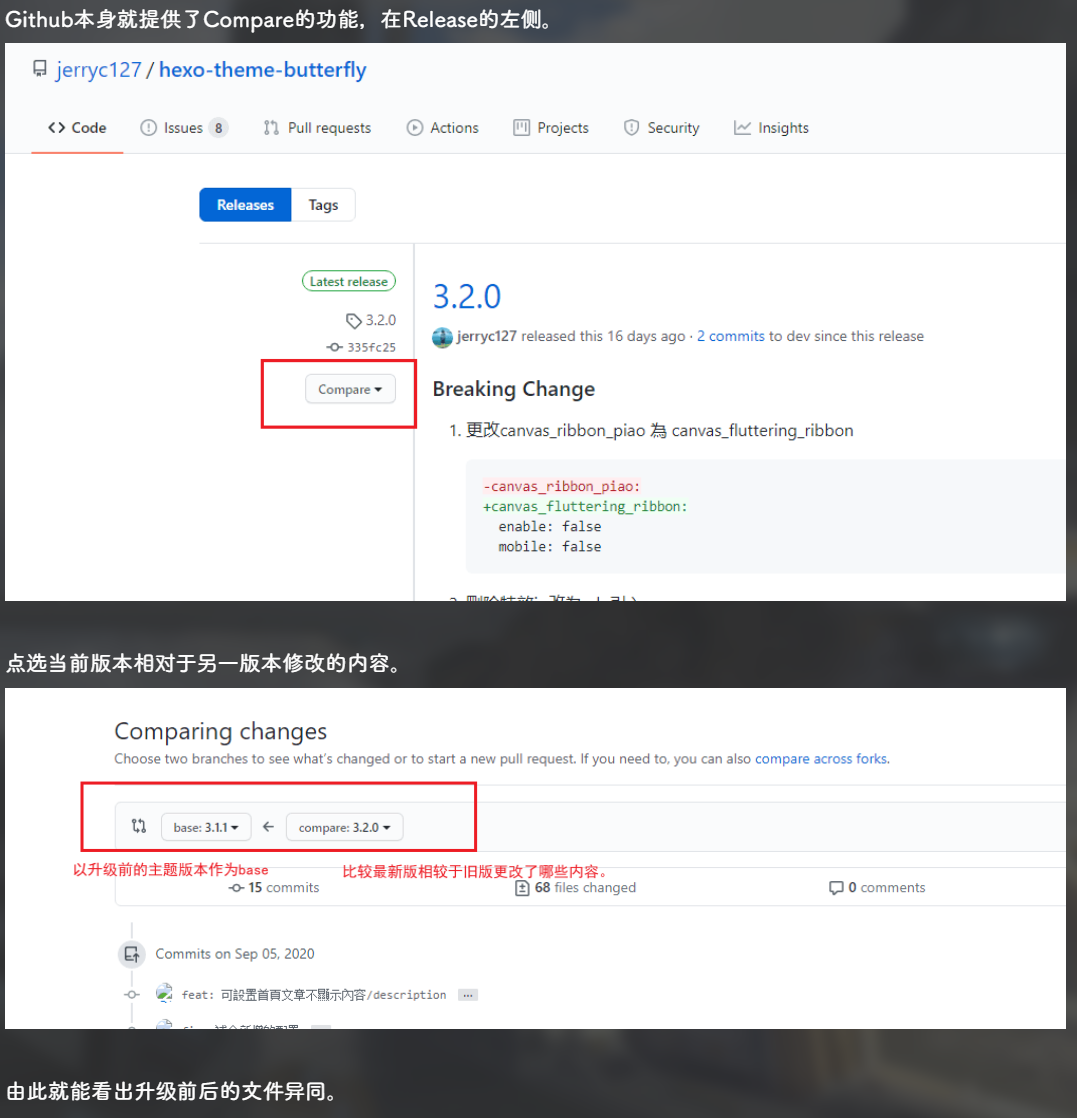The width and height of the screenshot is (1077, 1118).
Task: Open the compare: 3.2.0 dropdown
Action: pyautogui.click(x=344, y=827)
